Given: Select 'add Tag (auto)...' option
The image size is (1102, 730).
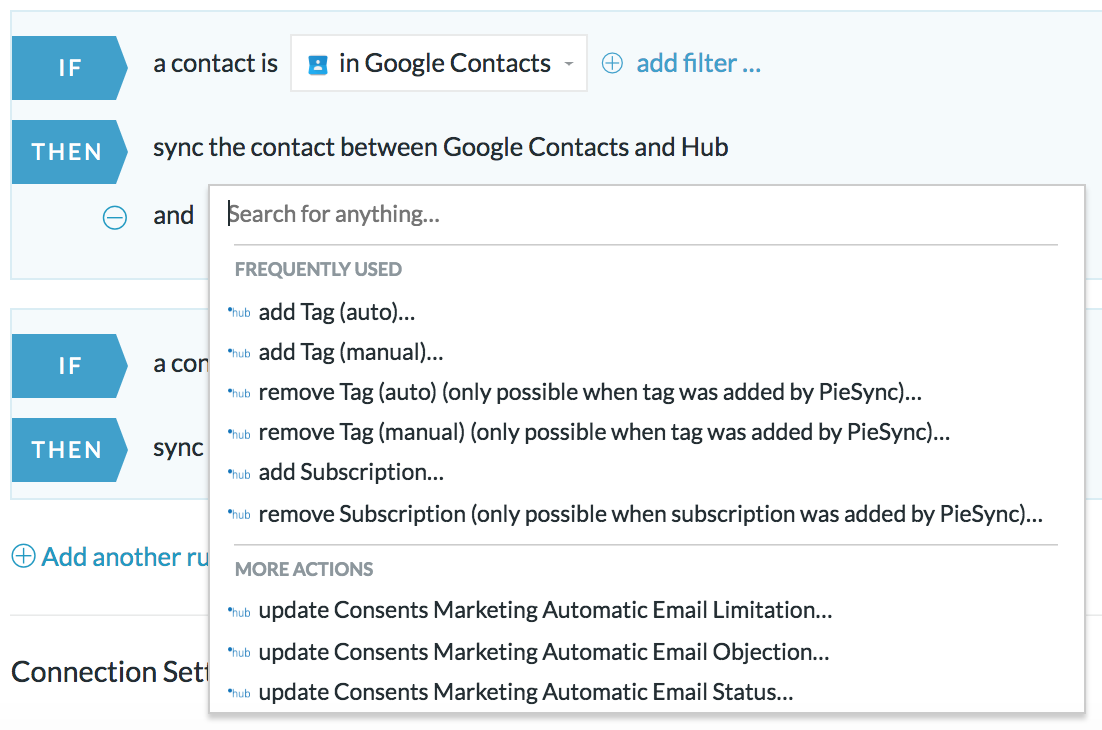Looking at the screenshot, I should coord(337,312).
